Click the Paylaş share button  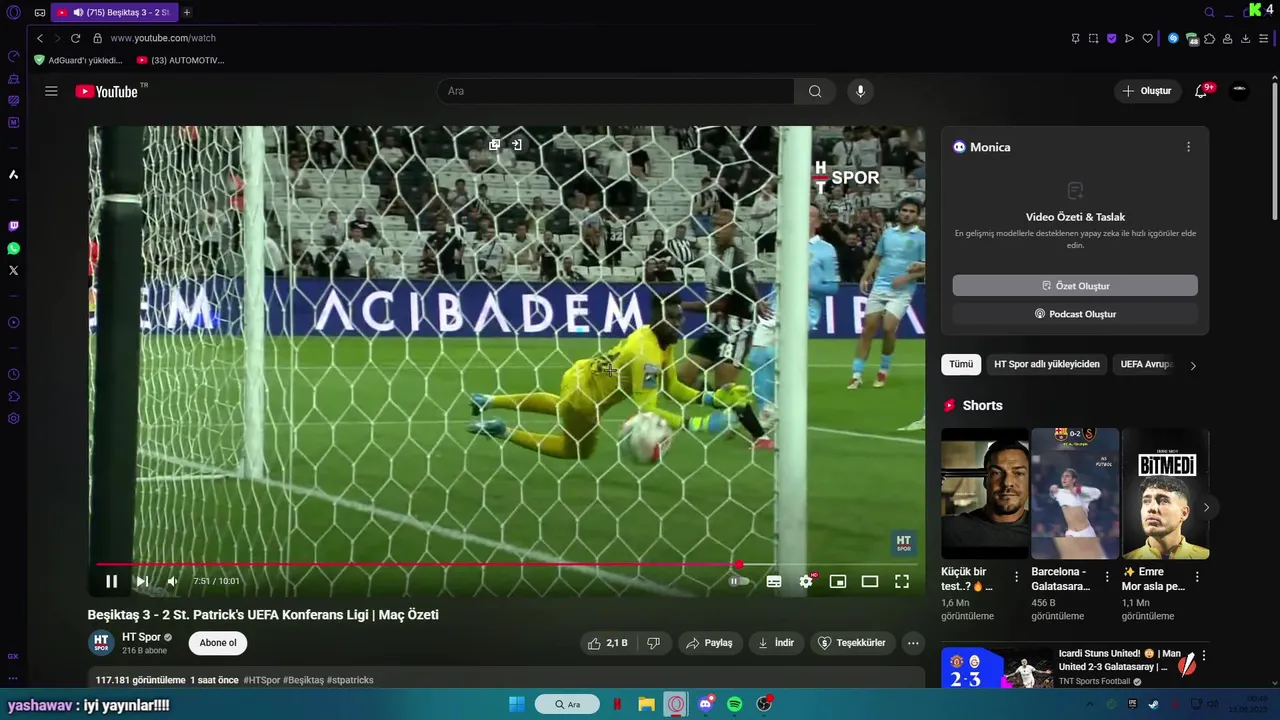click(x=709, y=643)
